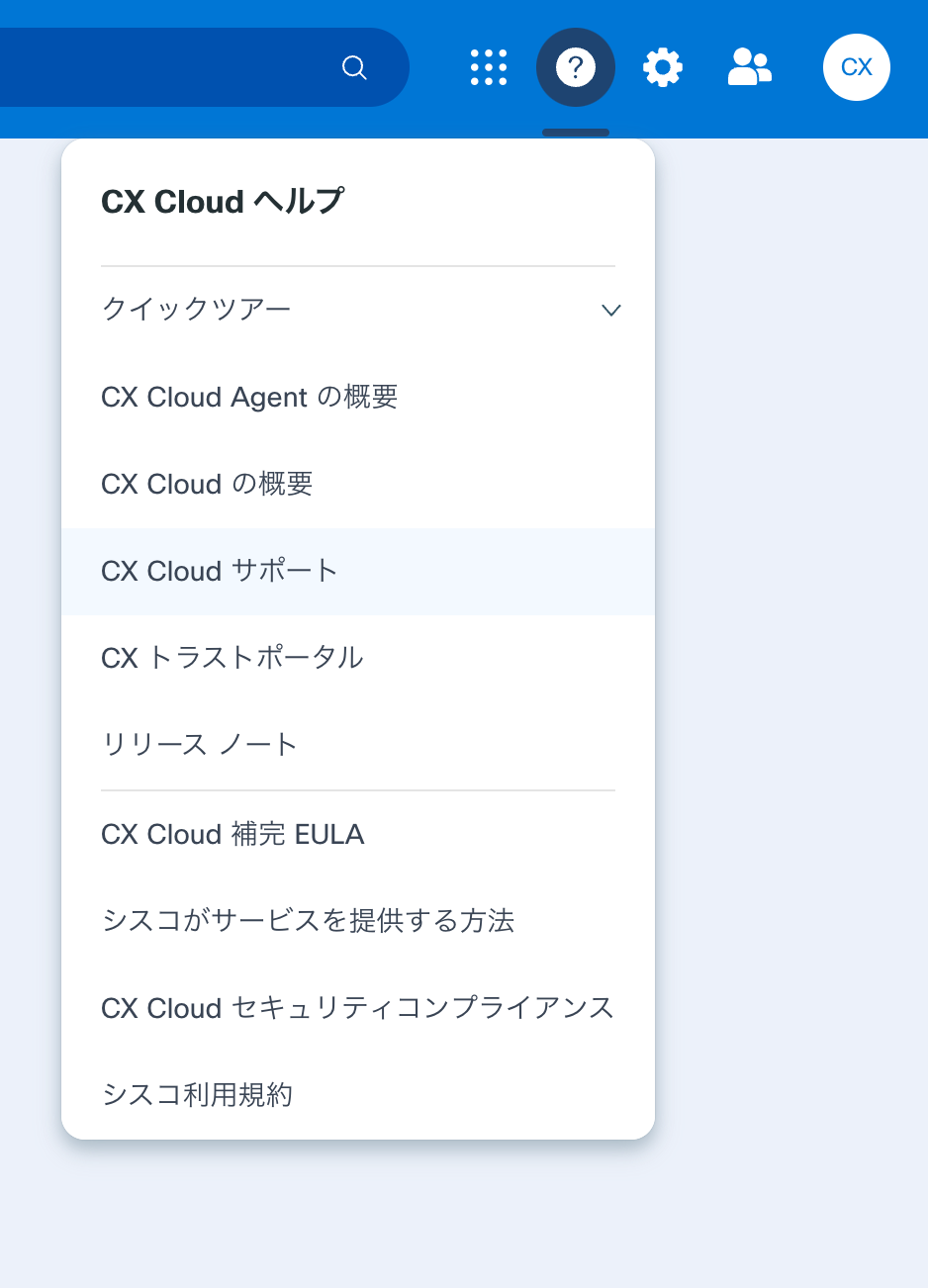View the シスコ利用規約 page

[196, 1095]
